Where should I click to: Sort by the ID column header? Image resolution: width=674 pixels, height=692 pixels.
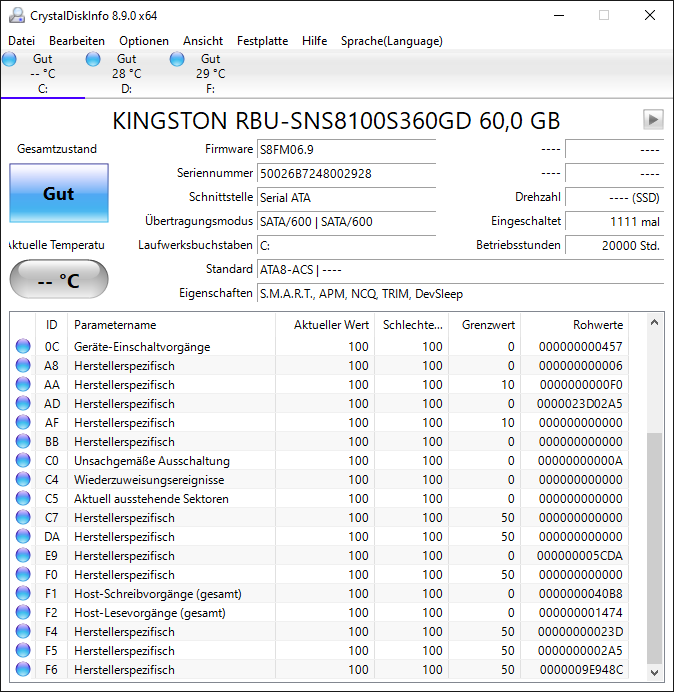pos(51,325)
